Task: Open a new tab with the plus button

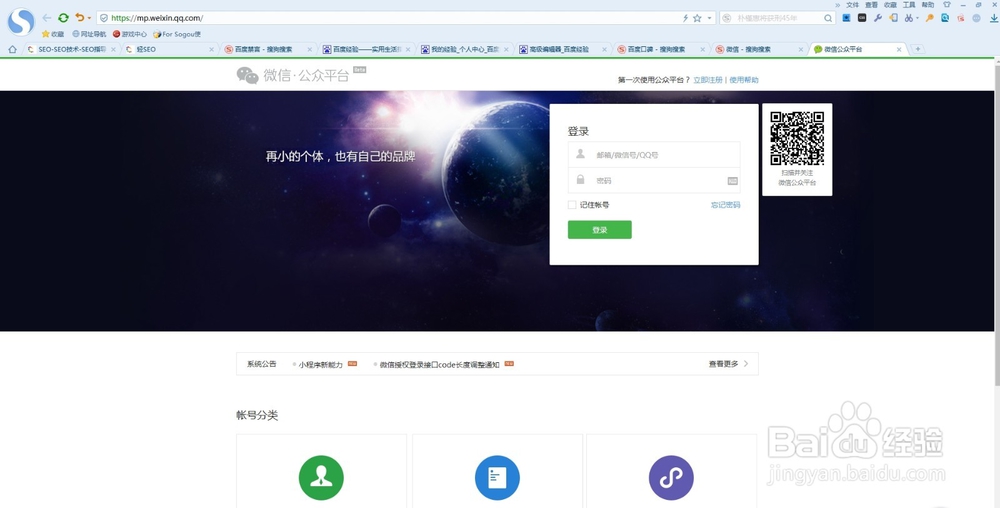Action: [x=918, y=49]
